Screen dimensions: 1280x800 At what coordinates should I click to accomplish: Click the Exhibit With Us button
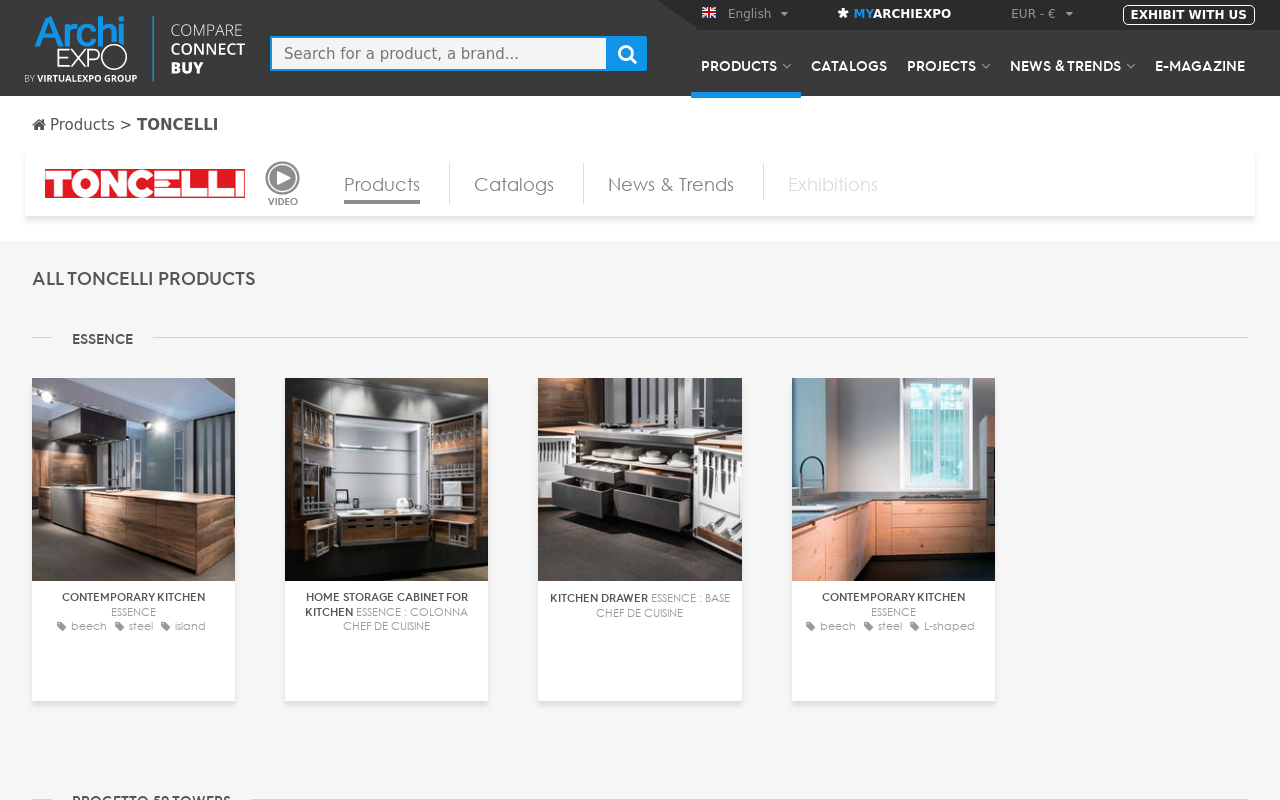1188,15
